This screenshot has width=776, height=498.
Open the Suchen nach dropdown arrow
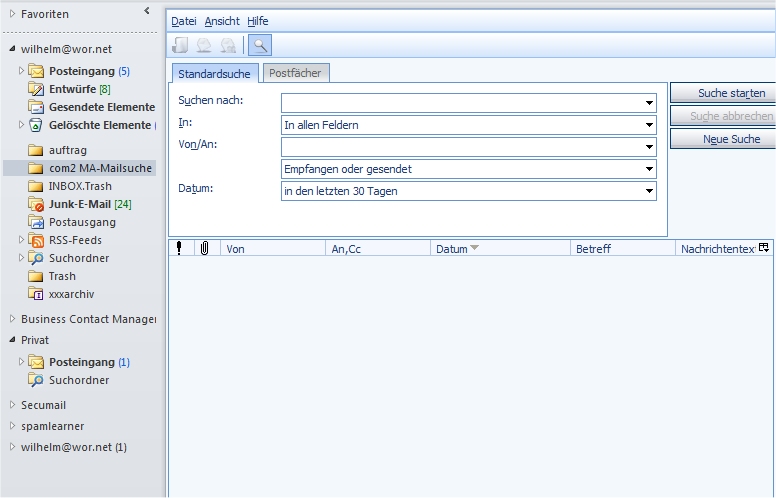649,103
